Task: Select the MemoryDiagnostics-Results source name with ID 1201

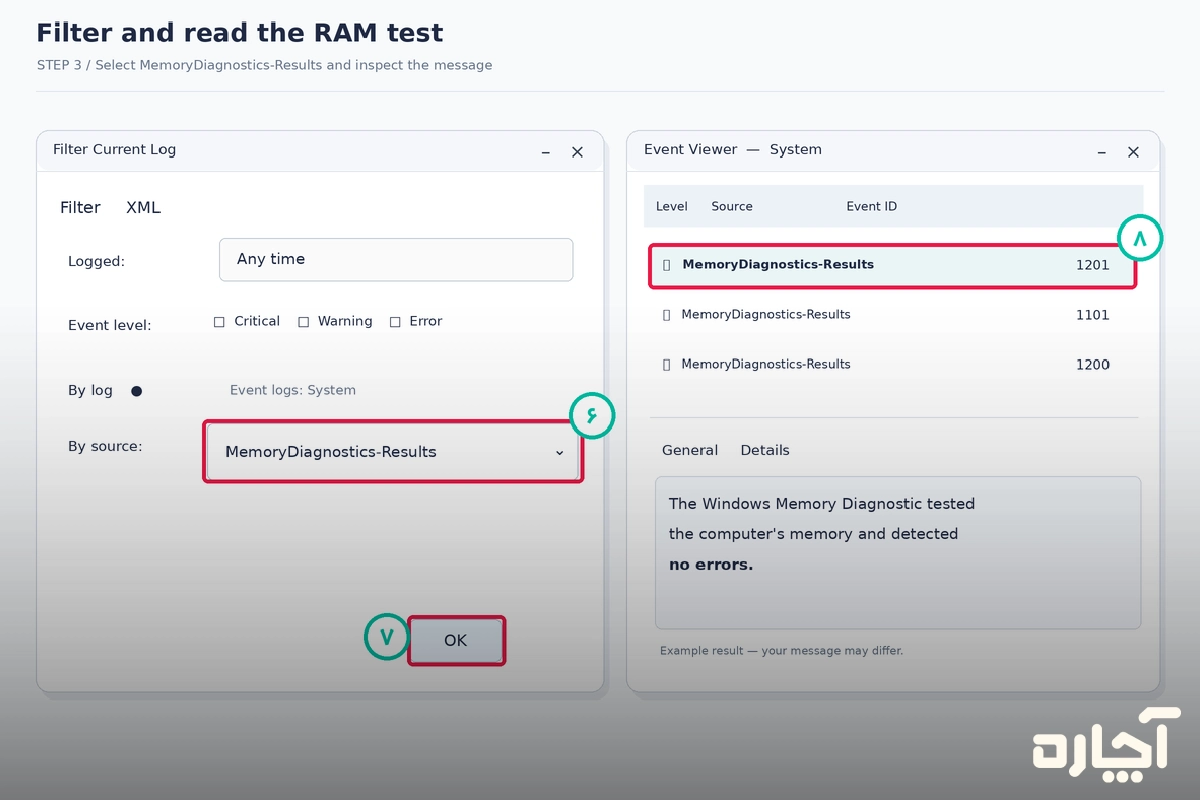Action: [778, 265]
